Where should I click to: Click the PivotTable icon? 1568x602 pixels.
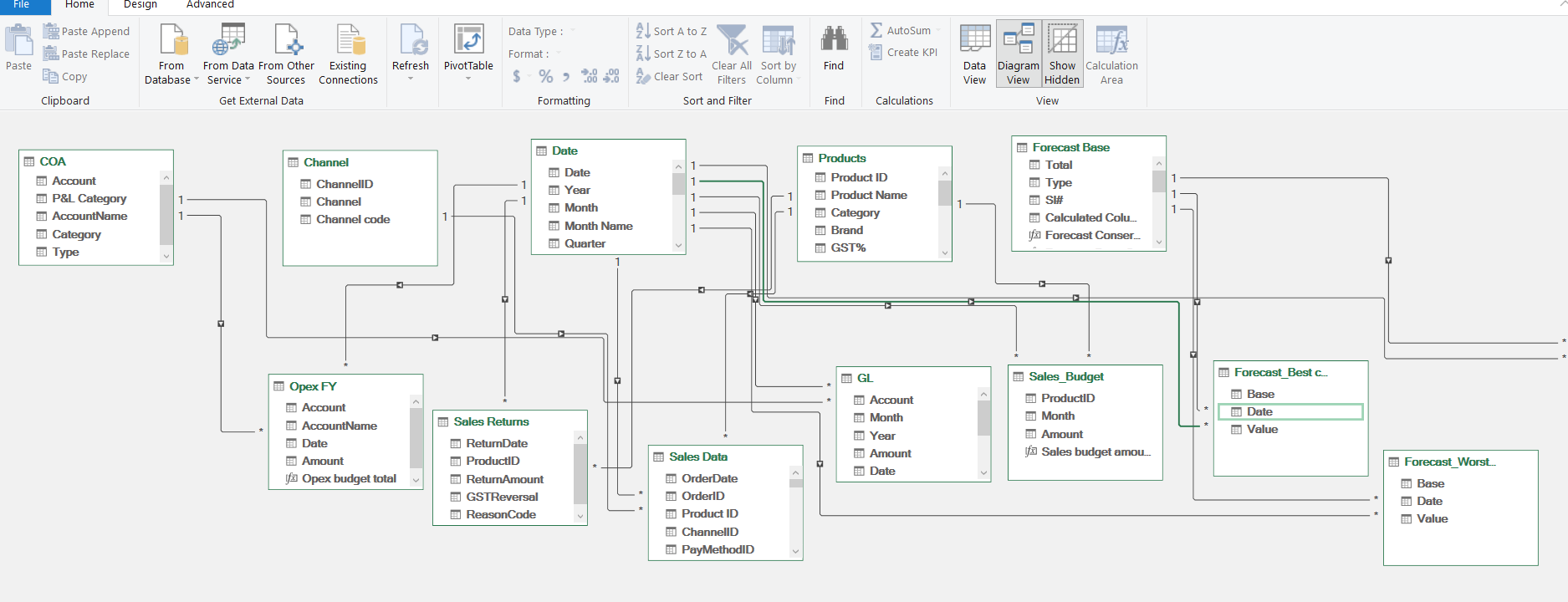[468, 40]
